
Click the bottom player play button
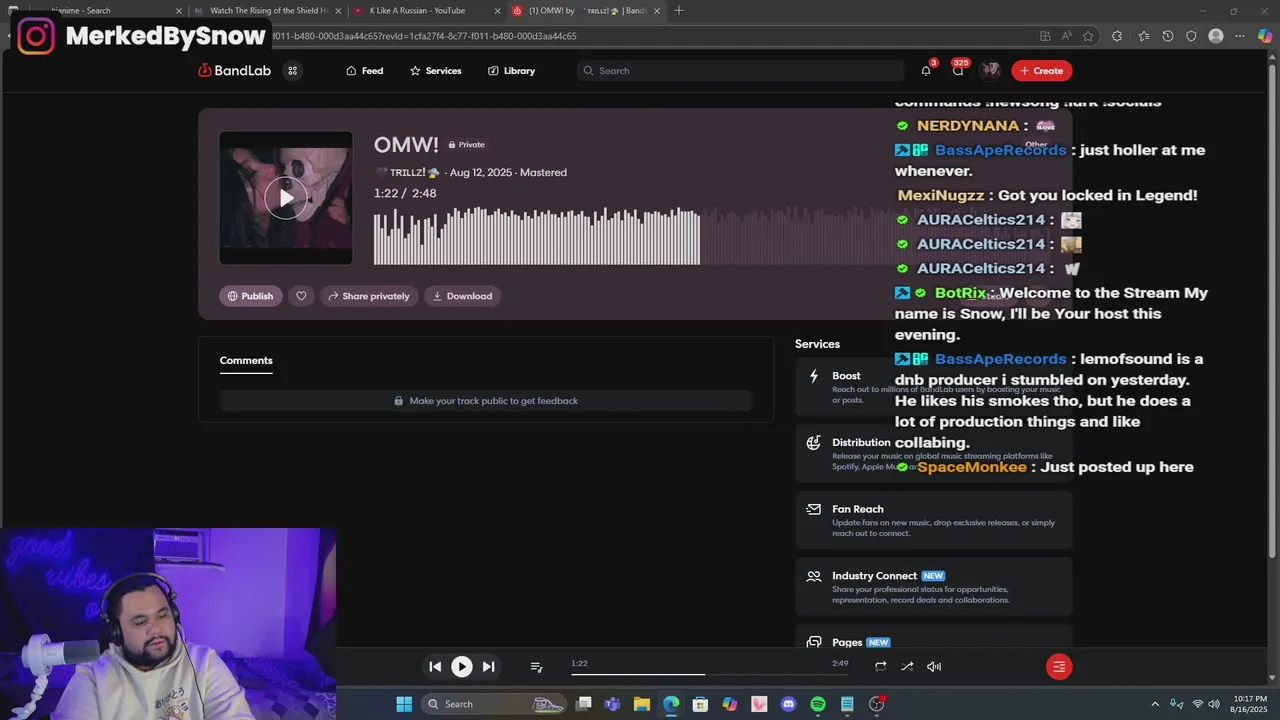461,666
